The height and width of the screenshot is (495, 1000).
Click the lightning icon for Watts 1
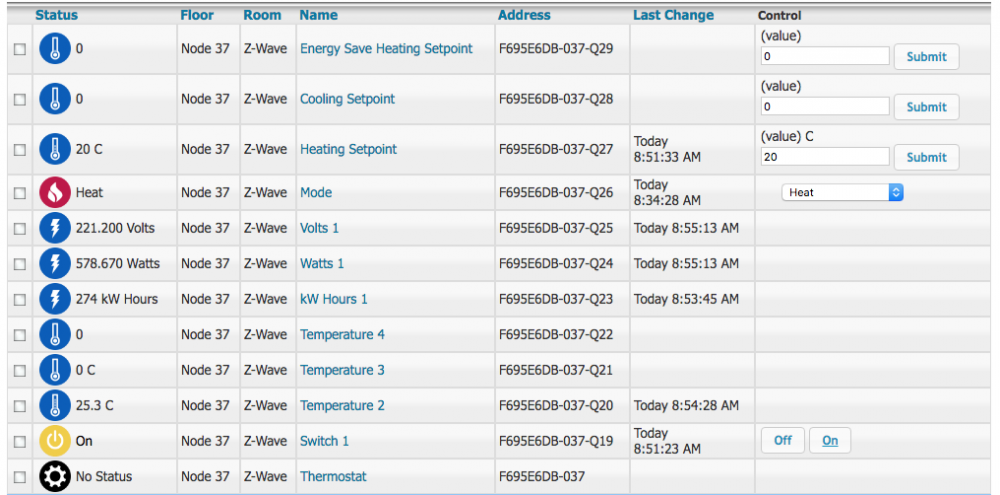coord(55,263)
